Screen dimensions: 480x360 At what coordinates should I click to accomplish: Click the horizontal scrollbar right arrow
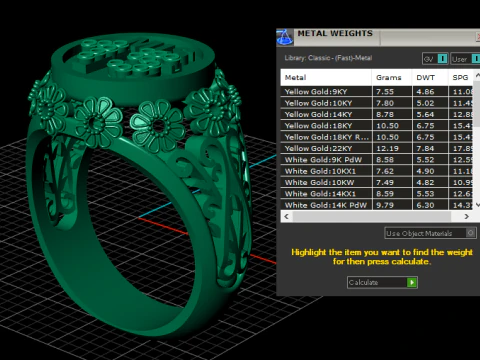(466, 216)
